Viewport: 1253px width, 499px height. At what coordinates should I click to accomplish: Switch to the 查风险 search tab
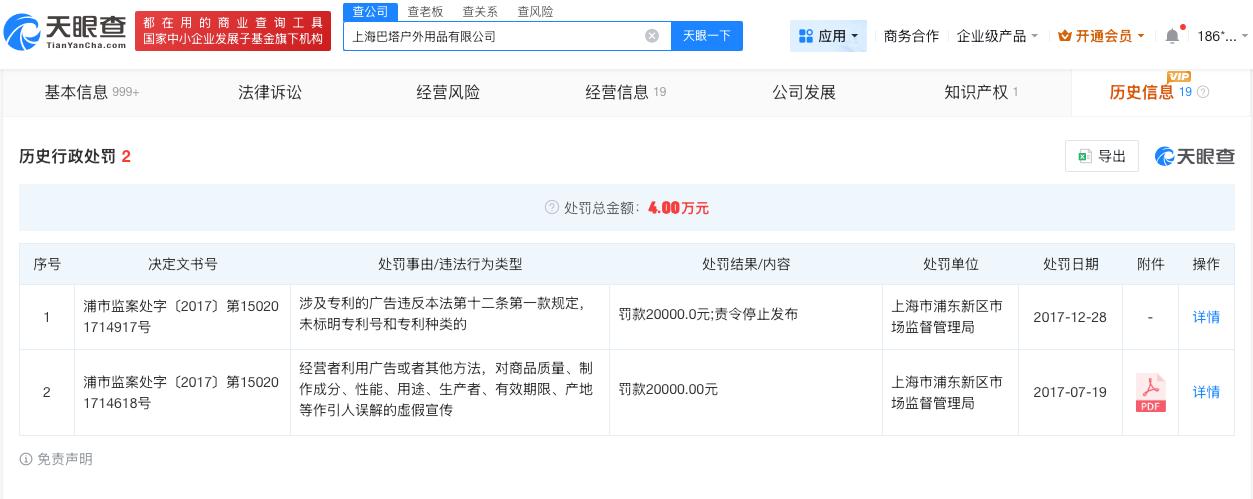pos(535,12)
